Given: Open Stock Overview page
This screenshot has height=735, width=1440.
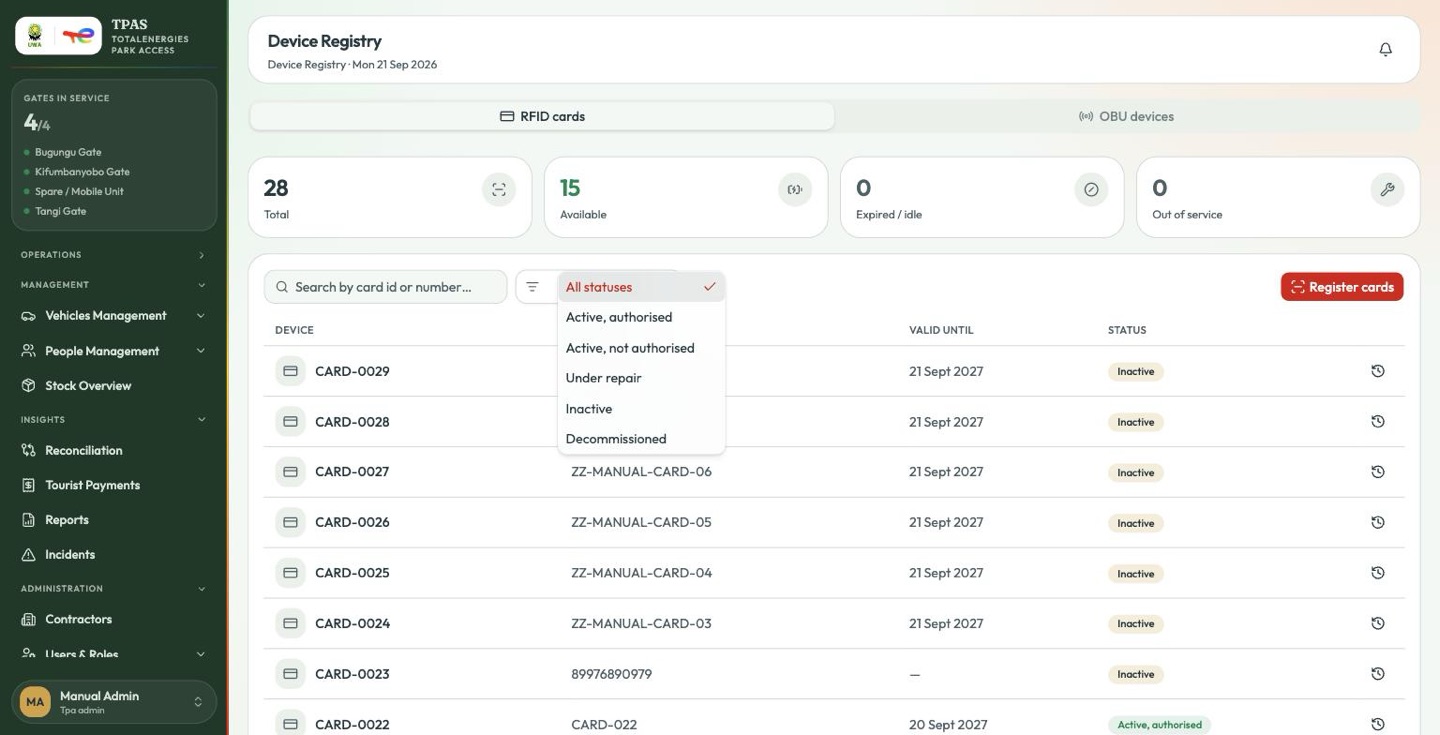Looking at the screenshot, I should pyautogui.click(x=113, y=386).
